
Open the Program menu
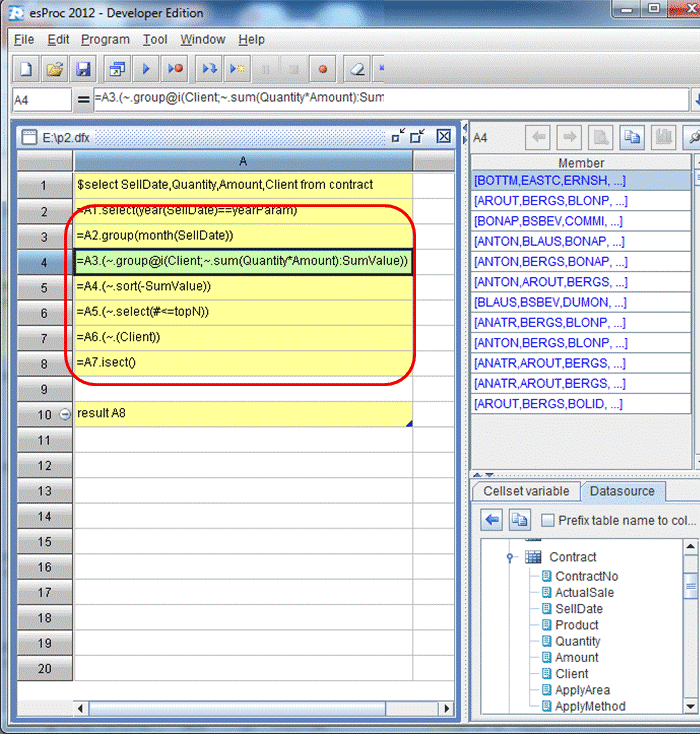click(105, 39)
